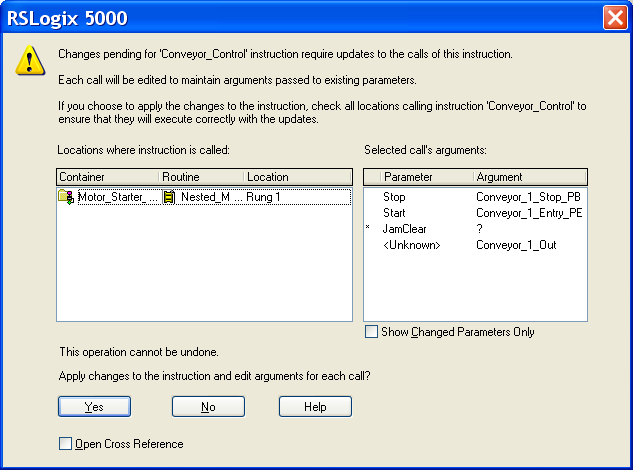Sort by the Container column header
This screenshot has width=633, height=470.
[107, 177]
